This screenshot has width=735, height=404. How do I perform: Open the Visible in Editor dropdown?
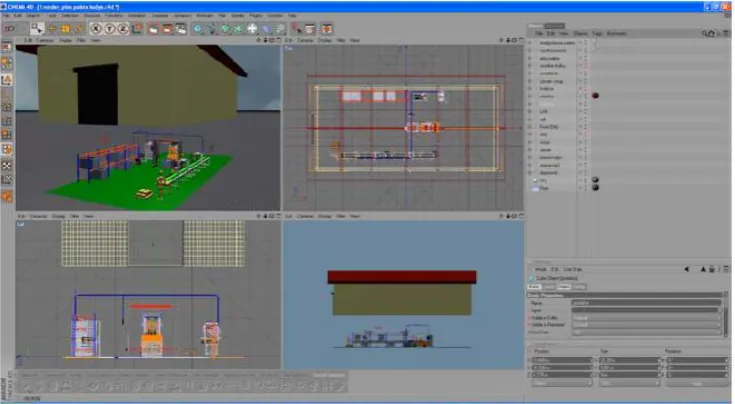pyautogui.click(x=646, y=318)
